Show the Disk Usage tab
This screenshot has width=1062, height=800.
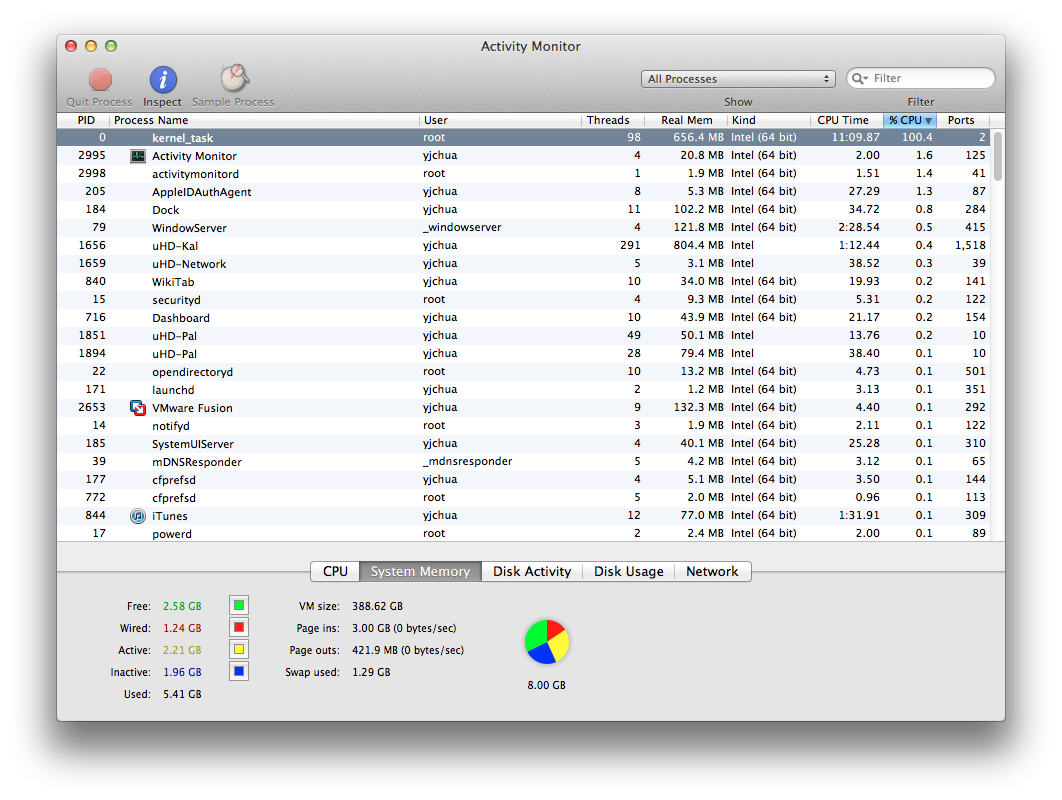(629, 572)
